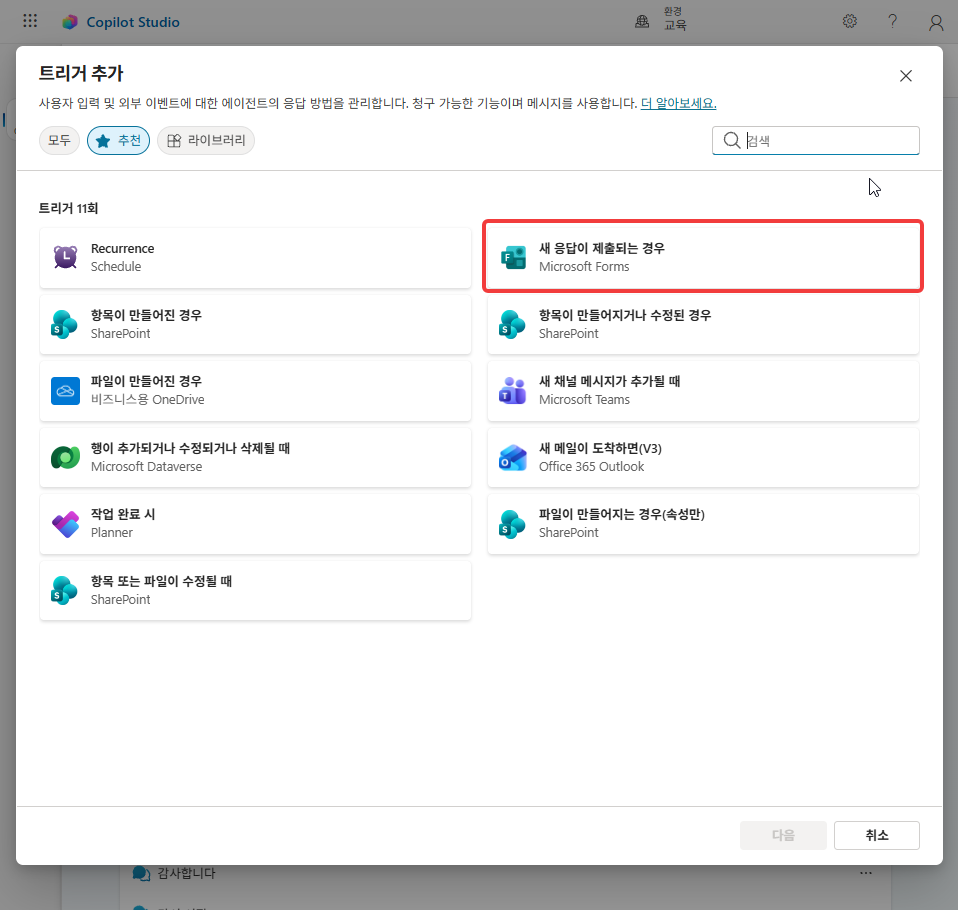Click the Copilot Studio title text

point(133,22)
